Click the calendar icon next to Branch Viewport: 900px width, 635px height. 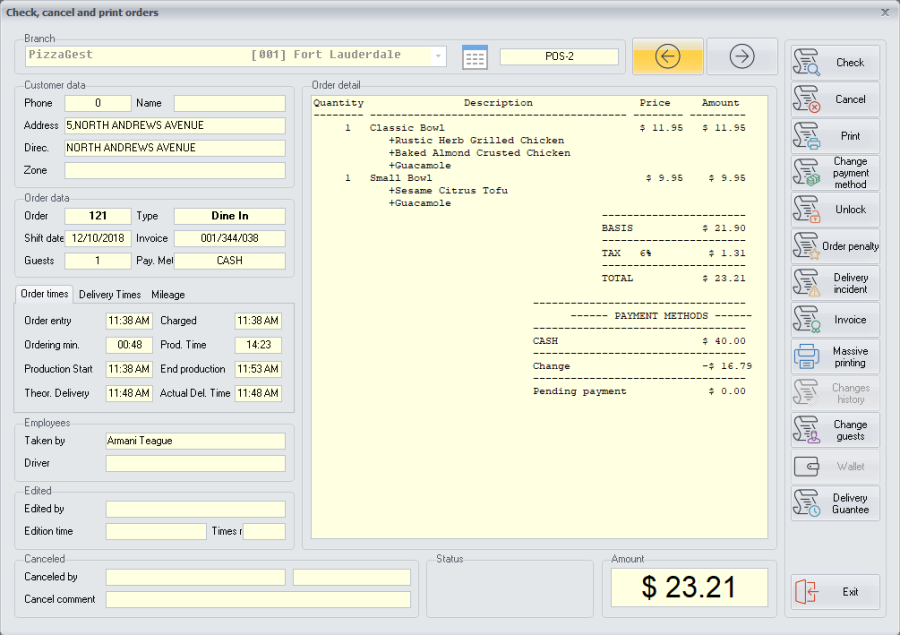tap(475, 57)
